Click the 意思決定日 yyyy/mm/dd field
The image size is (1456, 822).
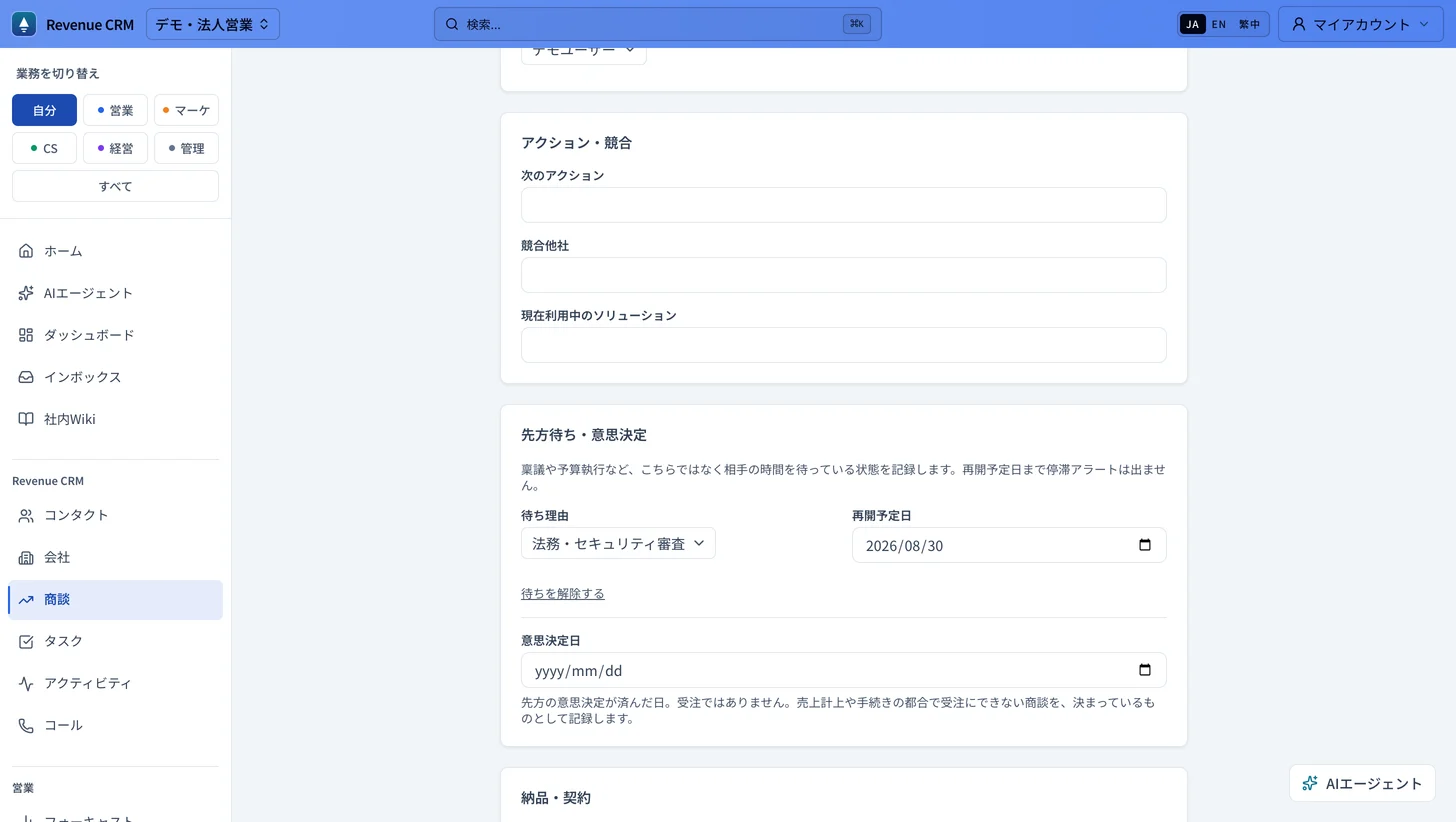[843, 670]
